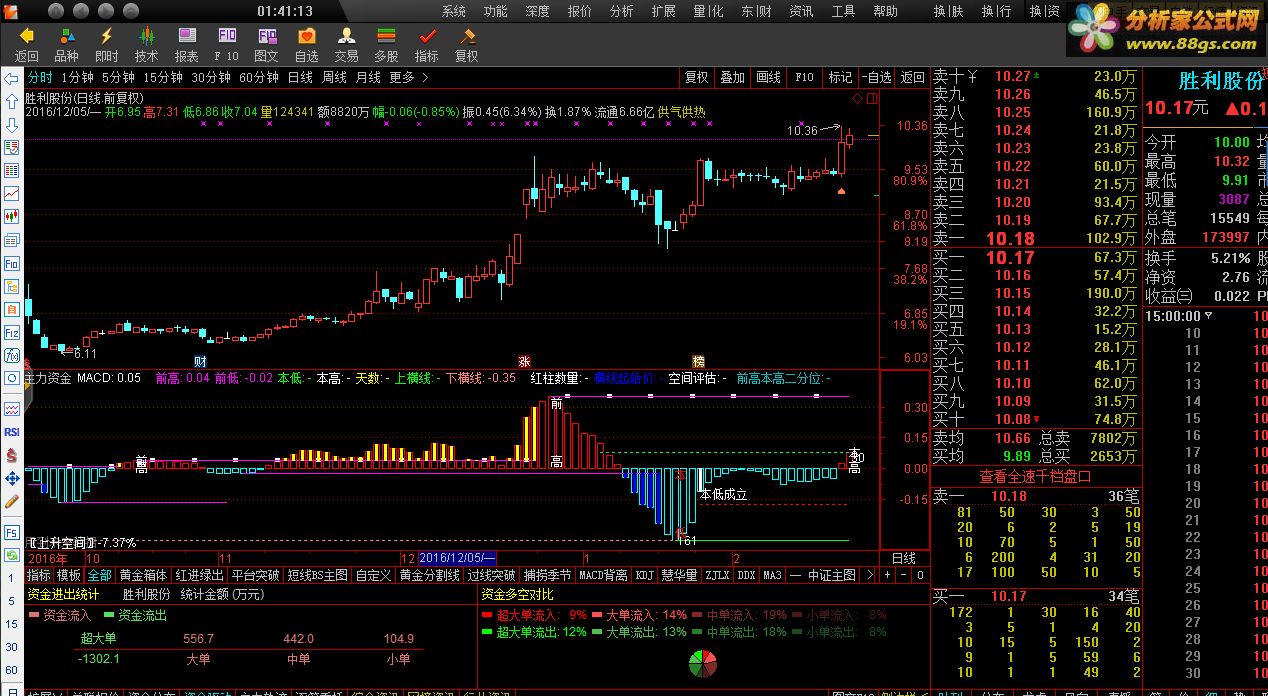Click the four-way move arrows sidebar icon
The height and width of the screenshot is (696, 1268).
(12, 478)
